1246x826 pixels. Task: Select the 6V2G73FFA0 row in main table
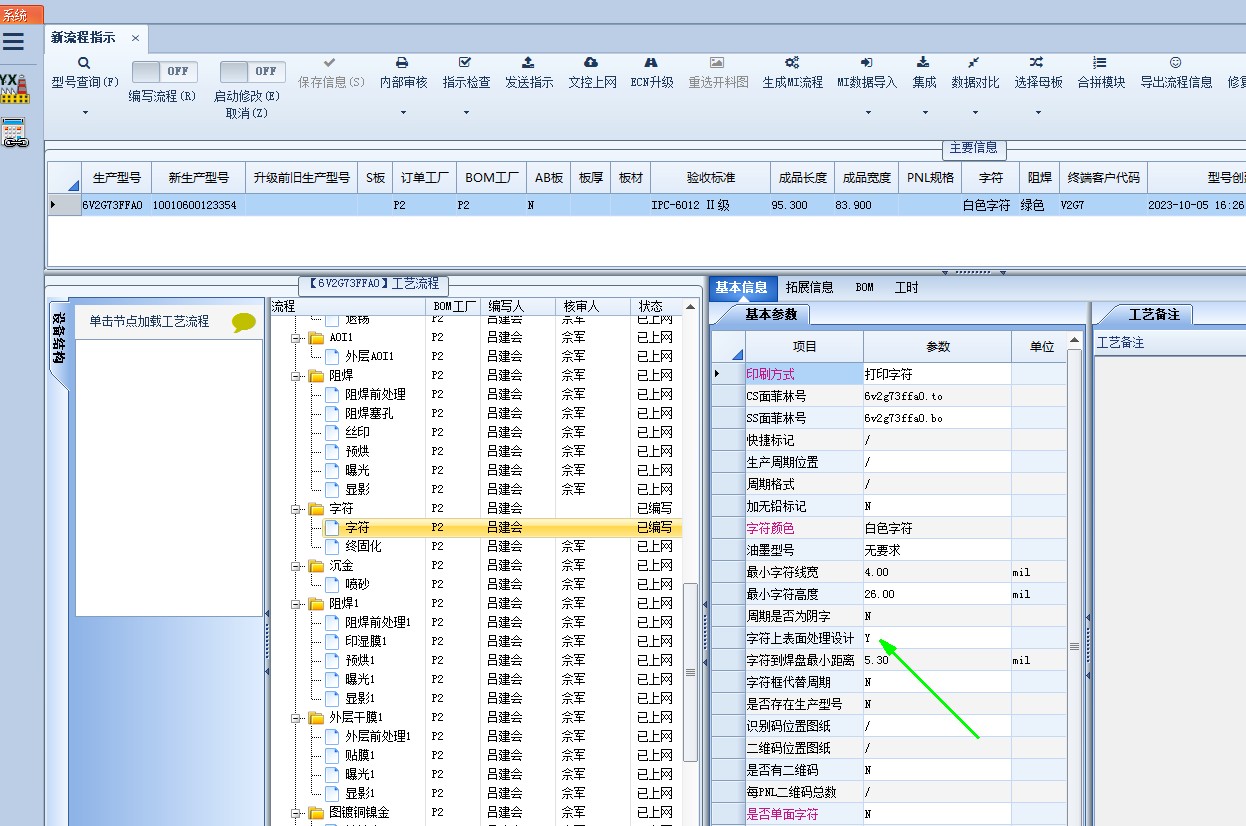pyautogui.click(x=646, y=205)
